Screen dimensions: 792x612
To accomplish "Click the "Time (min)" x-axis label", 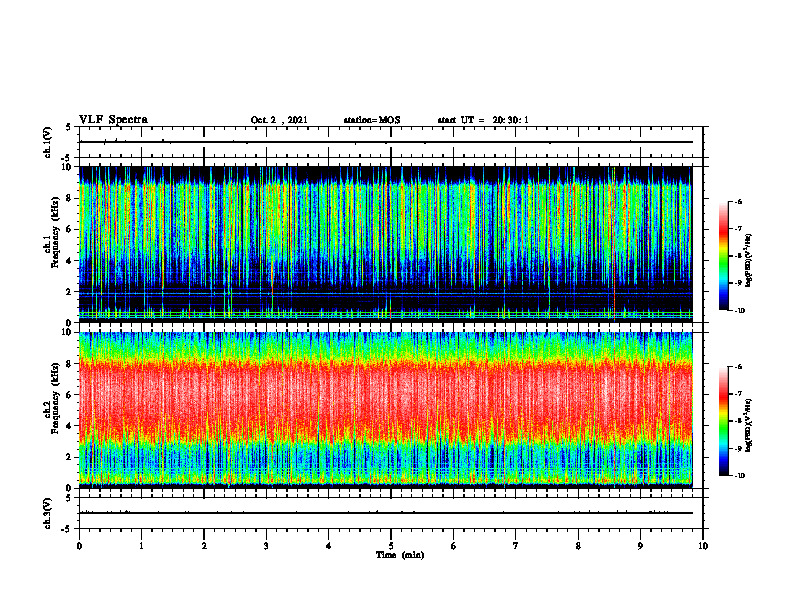I will click(400, 555).
